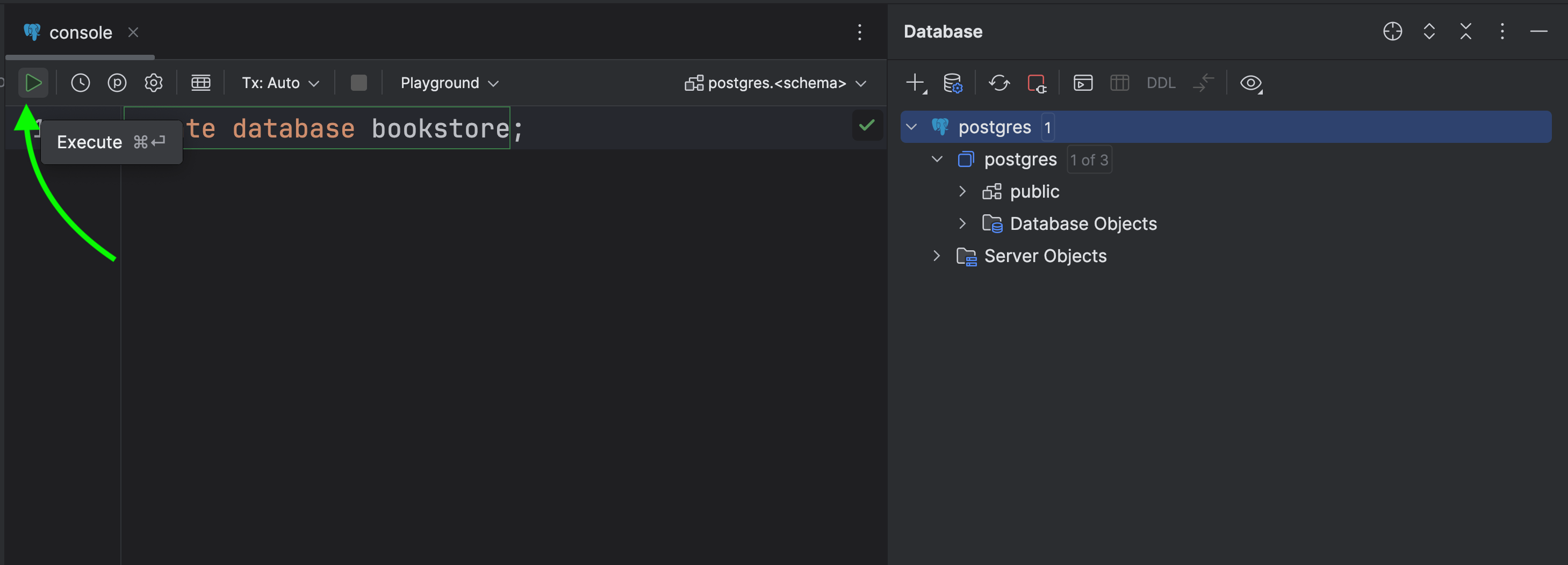This screenshot has width=1568, height=565.
Task: Open the query history clock icon
Action: coord(81,83)
